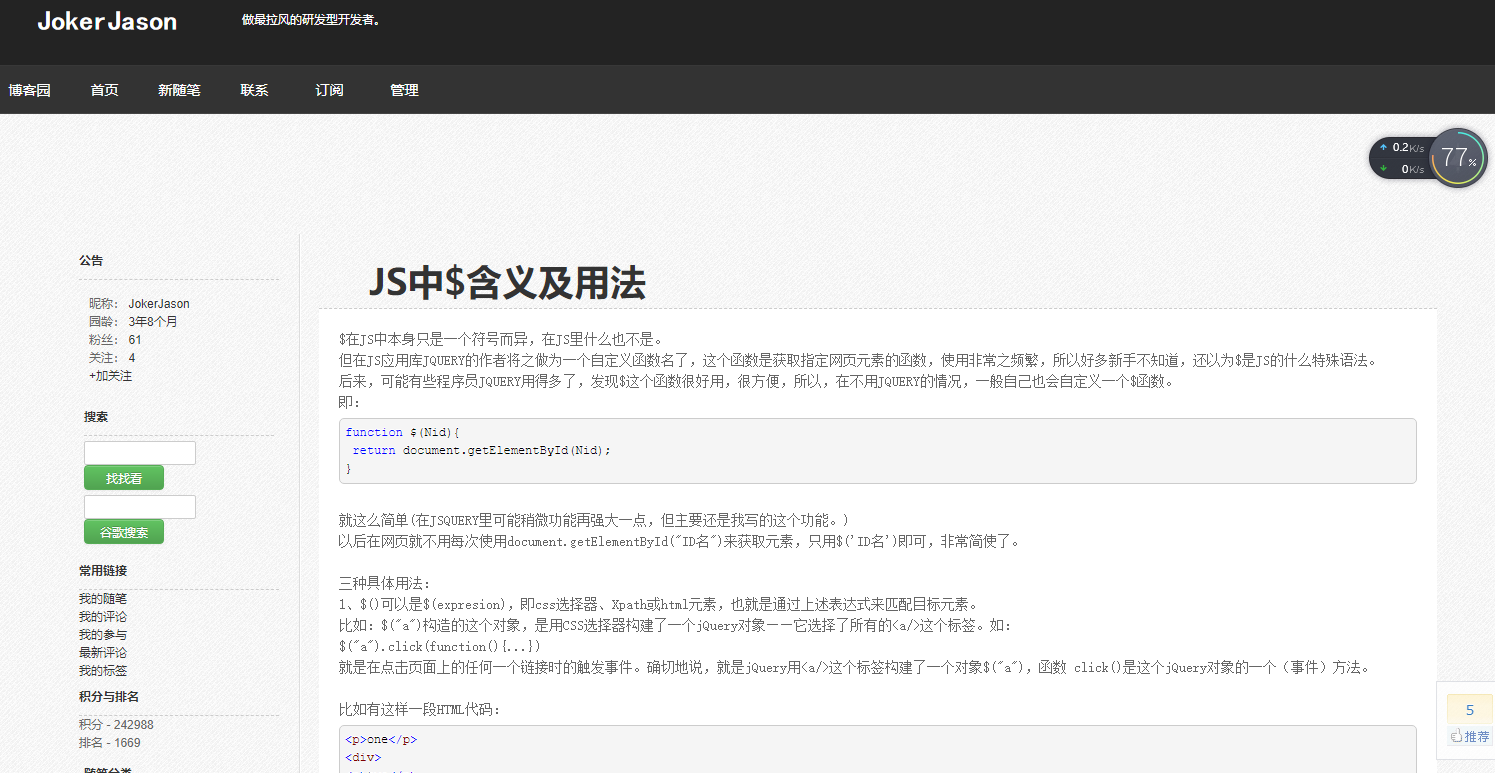Click the 三种具体用法: paragraph line

(385, 583)
